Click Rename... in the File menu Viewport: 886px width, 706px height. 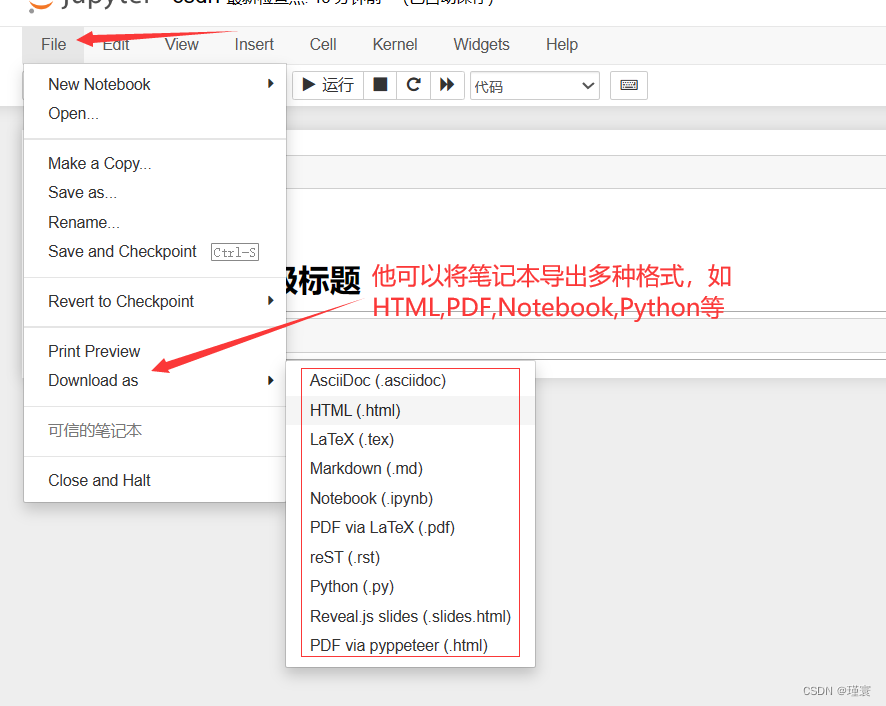coord(81,222)
